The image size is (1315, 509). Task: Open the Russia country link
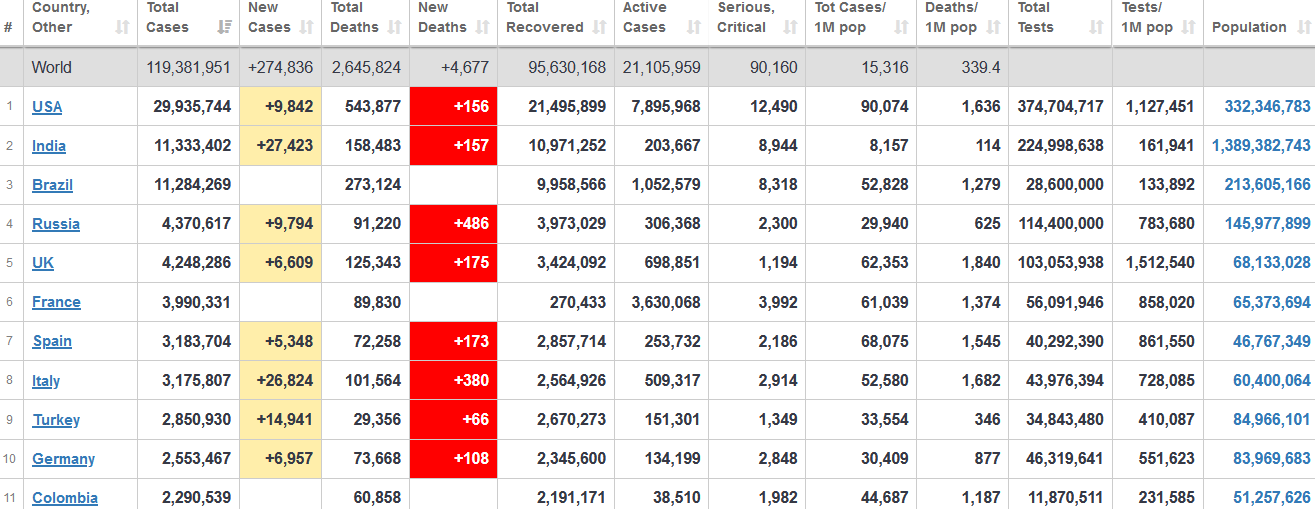(56, 224)
